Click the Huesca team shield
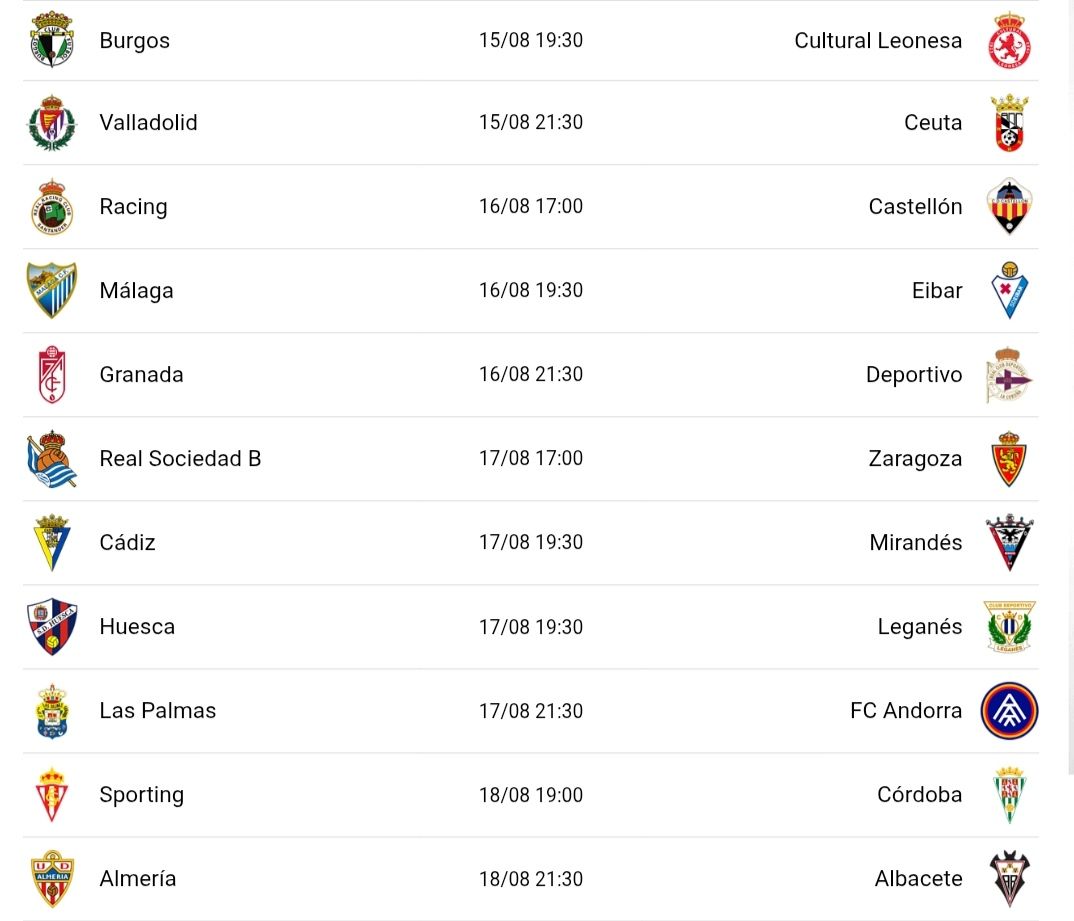 [51, 627]
